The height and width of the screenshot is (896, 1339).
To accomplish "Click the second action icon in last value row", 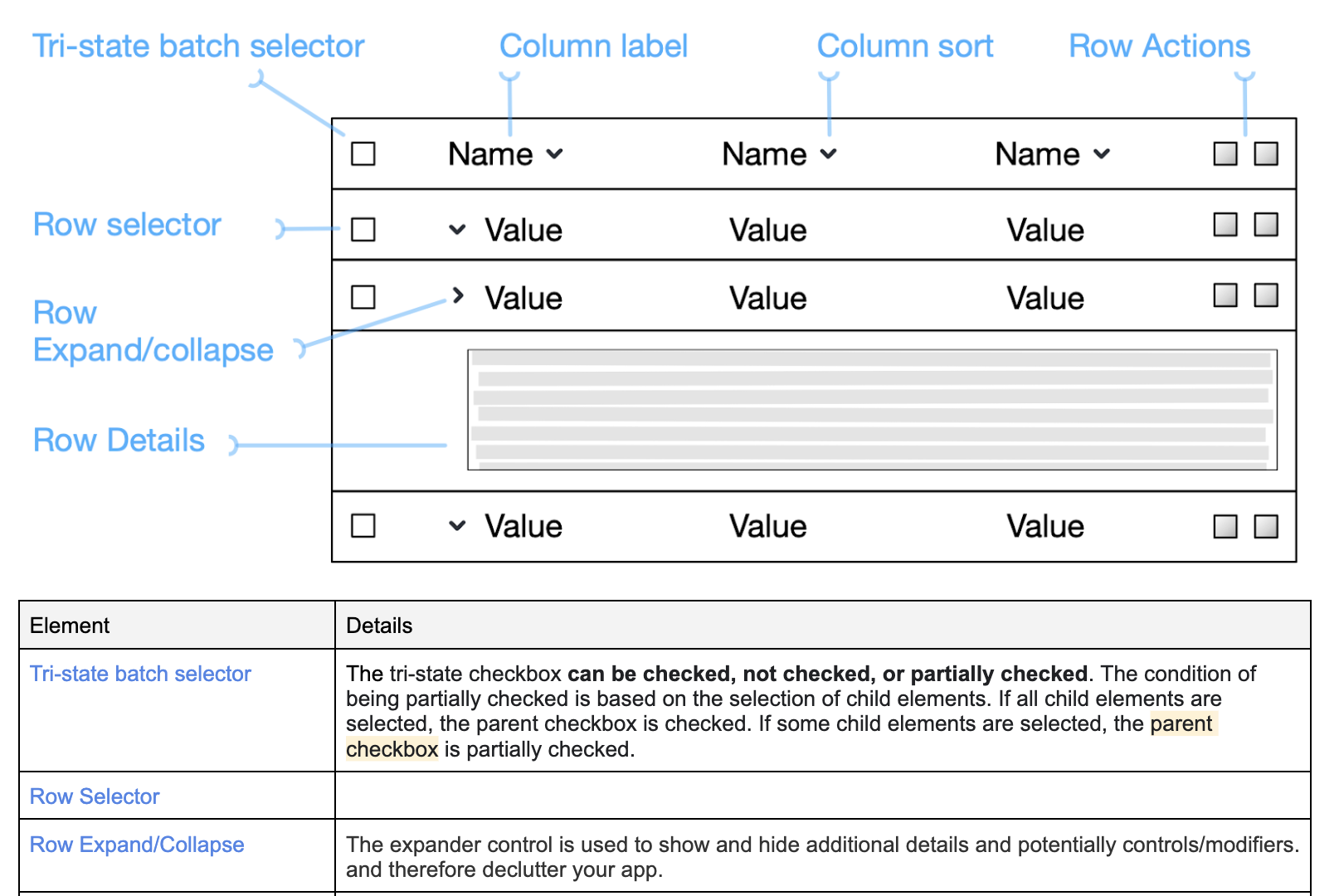I will click(1265, 526).
